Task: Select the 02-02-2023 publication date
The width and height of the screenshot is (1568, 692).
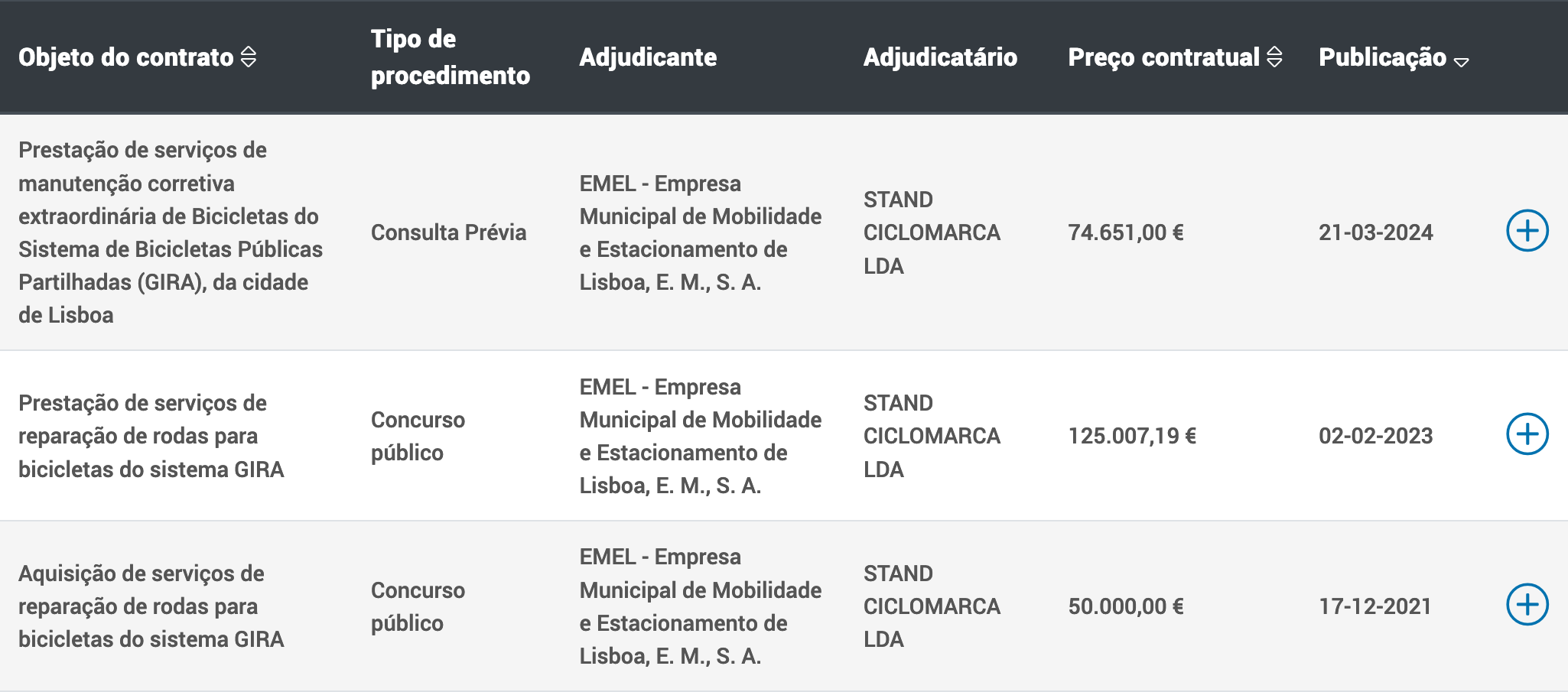Action: [x=1375, y=436]
